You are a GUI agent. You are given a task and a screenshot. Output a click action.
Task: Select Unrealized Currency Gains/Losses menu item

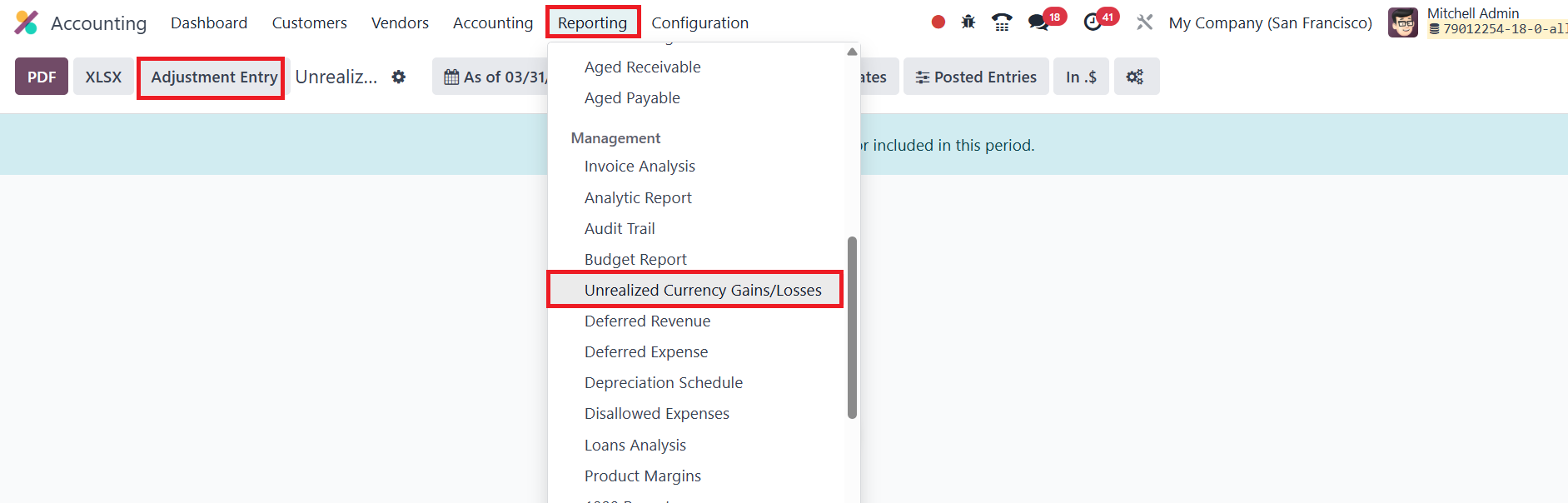tap(702, 290)
